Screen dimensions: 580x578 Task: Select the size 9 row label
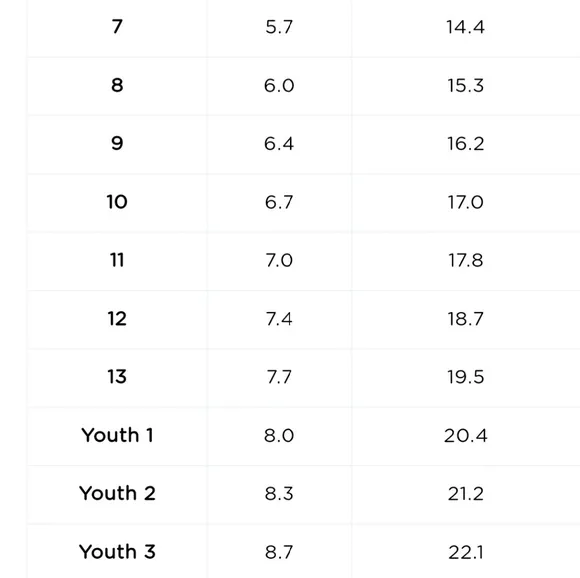coord(117,143)
